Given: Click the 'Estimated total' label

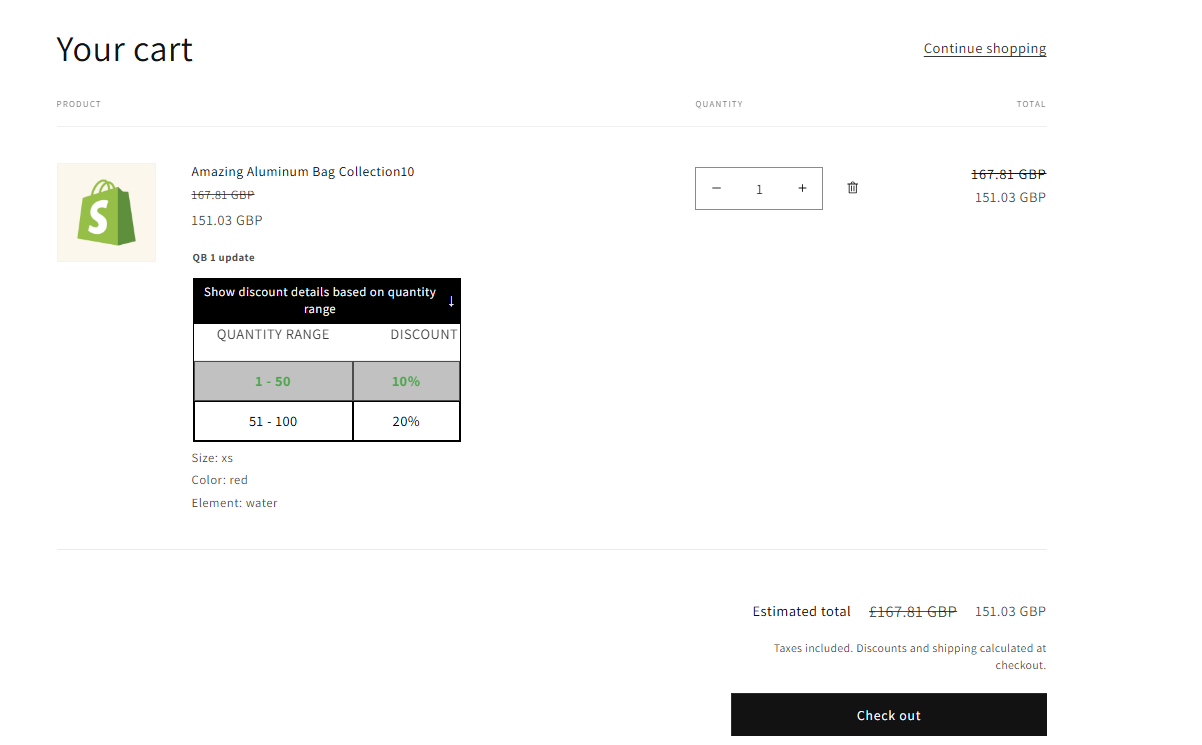Looking at the screenshot, I should point(801,612).
